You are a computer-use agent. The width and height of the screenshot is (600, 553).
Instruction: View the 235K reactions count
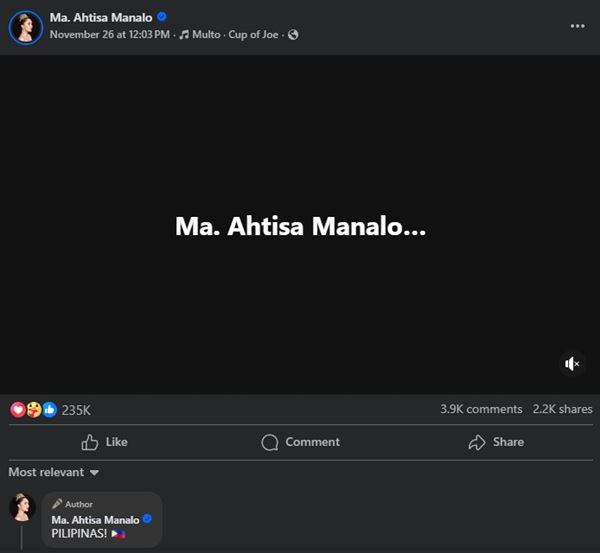click(76, 410)
